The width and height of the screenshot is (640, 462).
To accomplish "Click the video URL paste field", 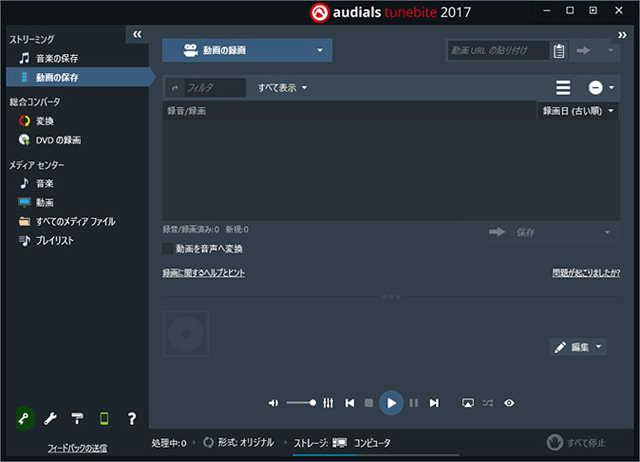I will click(x=498, y=51).
